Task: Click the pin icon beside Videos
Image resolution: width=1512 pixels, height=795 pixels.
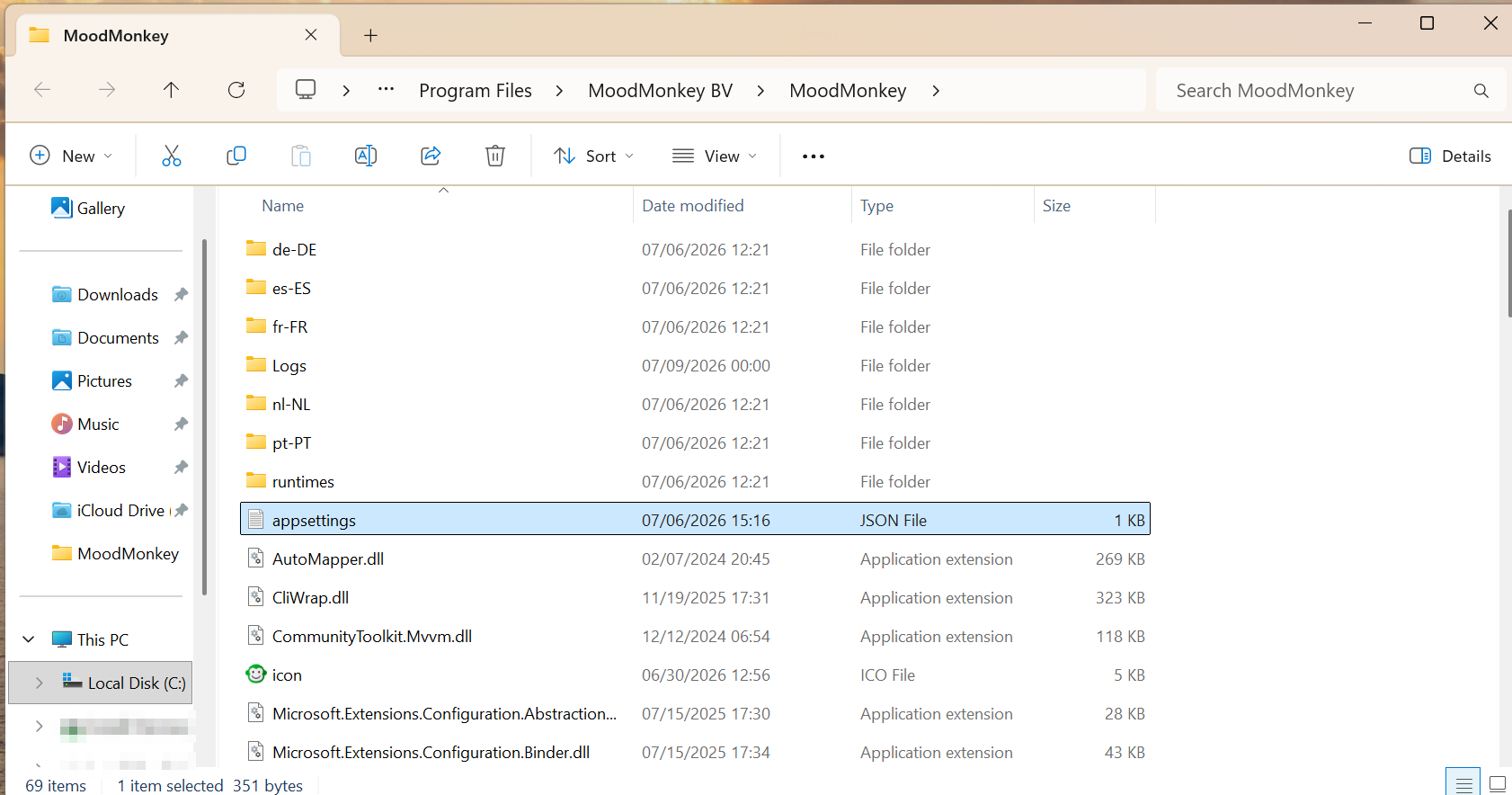Action: [x=181, y=467]
